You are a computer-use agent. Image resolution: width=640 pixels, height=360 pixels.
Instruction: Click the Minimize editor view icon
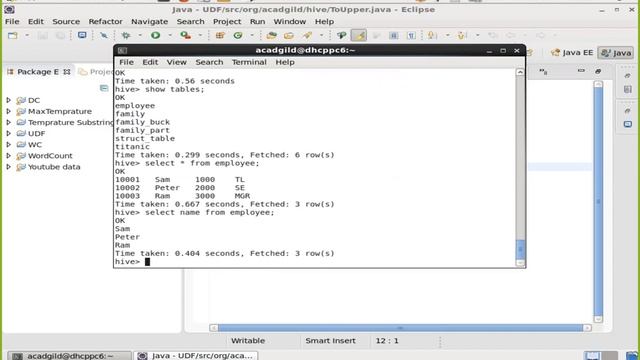coord(581,71)
